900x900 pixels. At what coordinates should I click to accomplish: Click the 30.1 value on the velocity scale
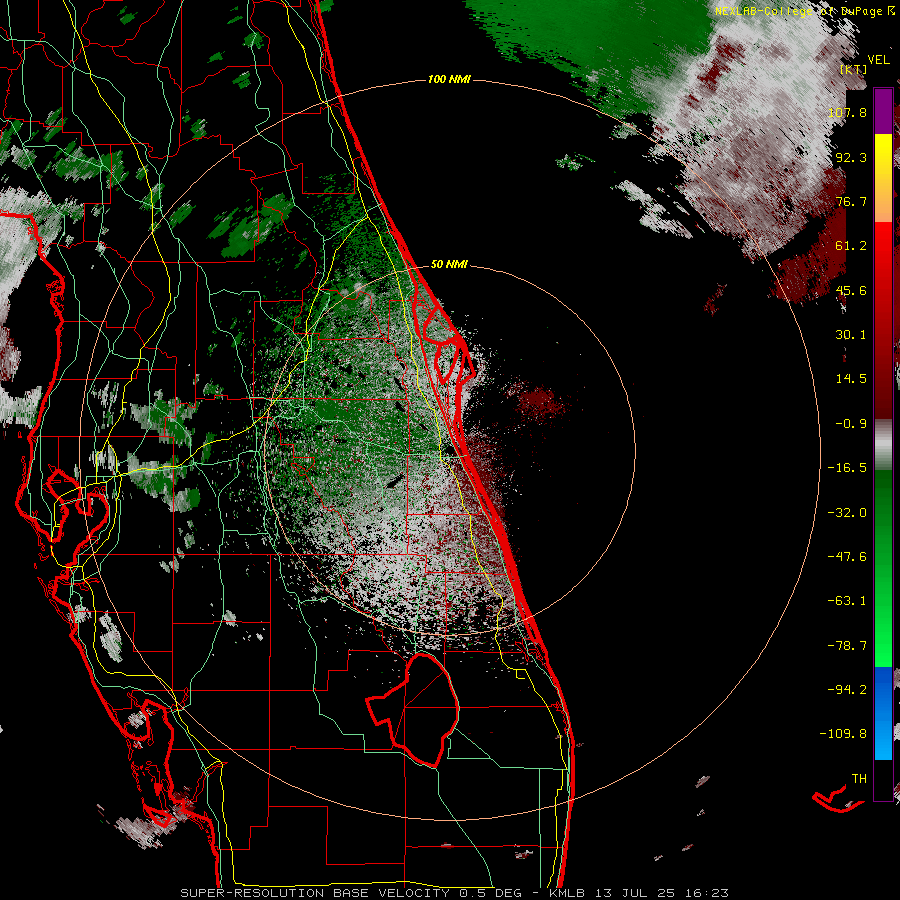tap(851, 335)
